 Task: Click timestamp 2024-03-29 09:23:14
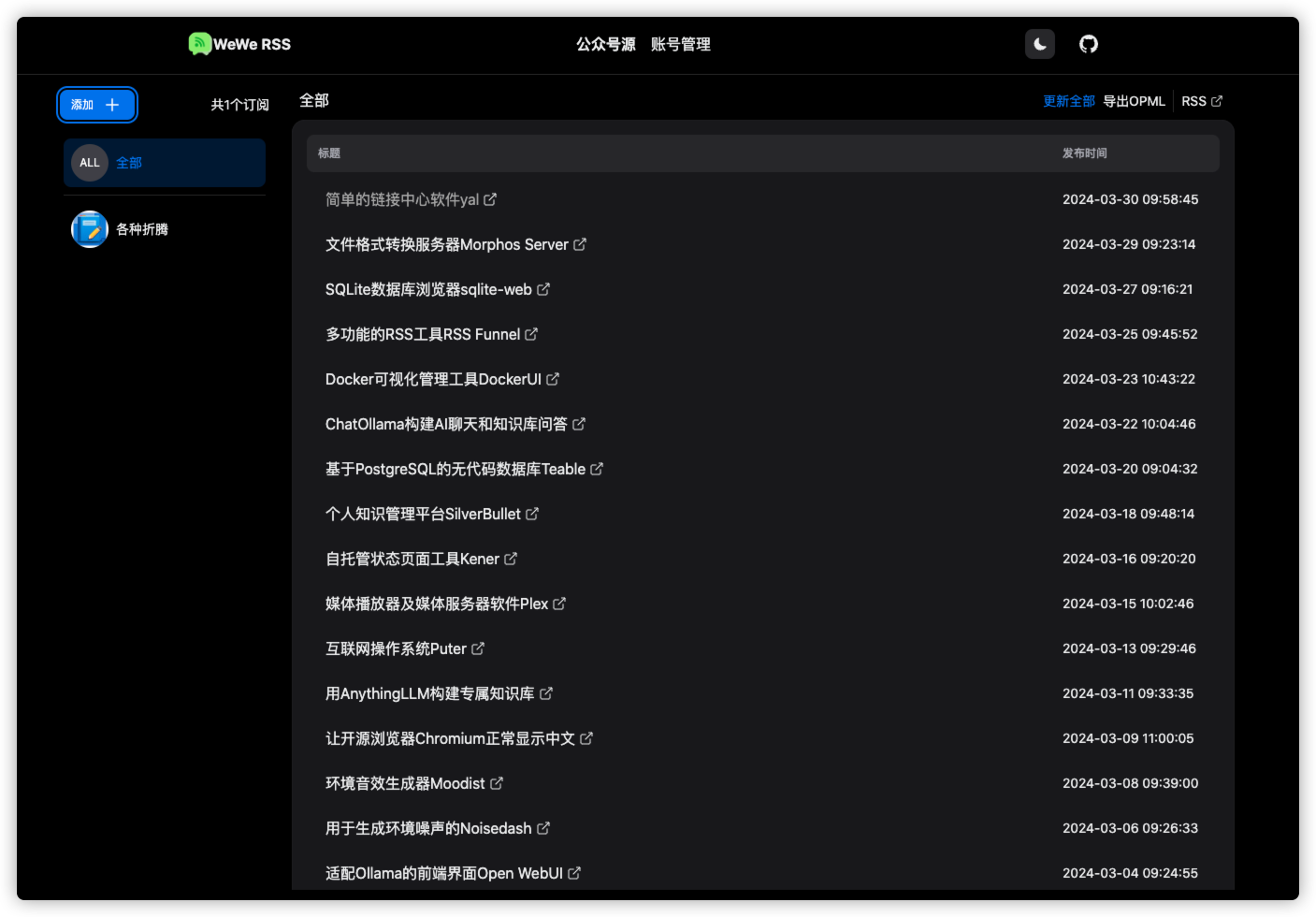click(1129, 244)
